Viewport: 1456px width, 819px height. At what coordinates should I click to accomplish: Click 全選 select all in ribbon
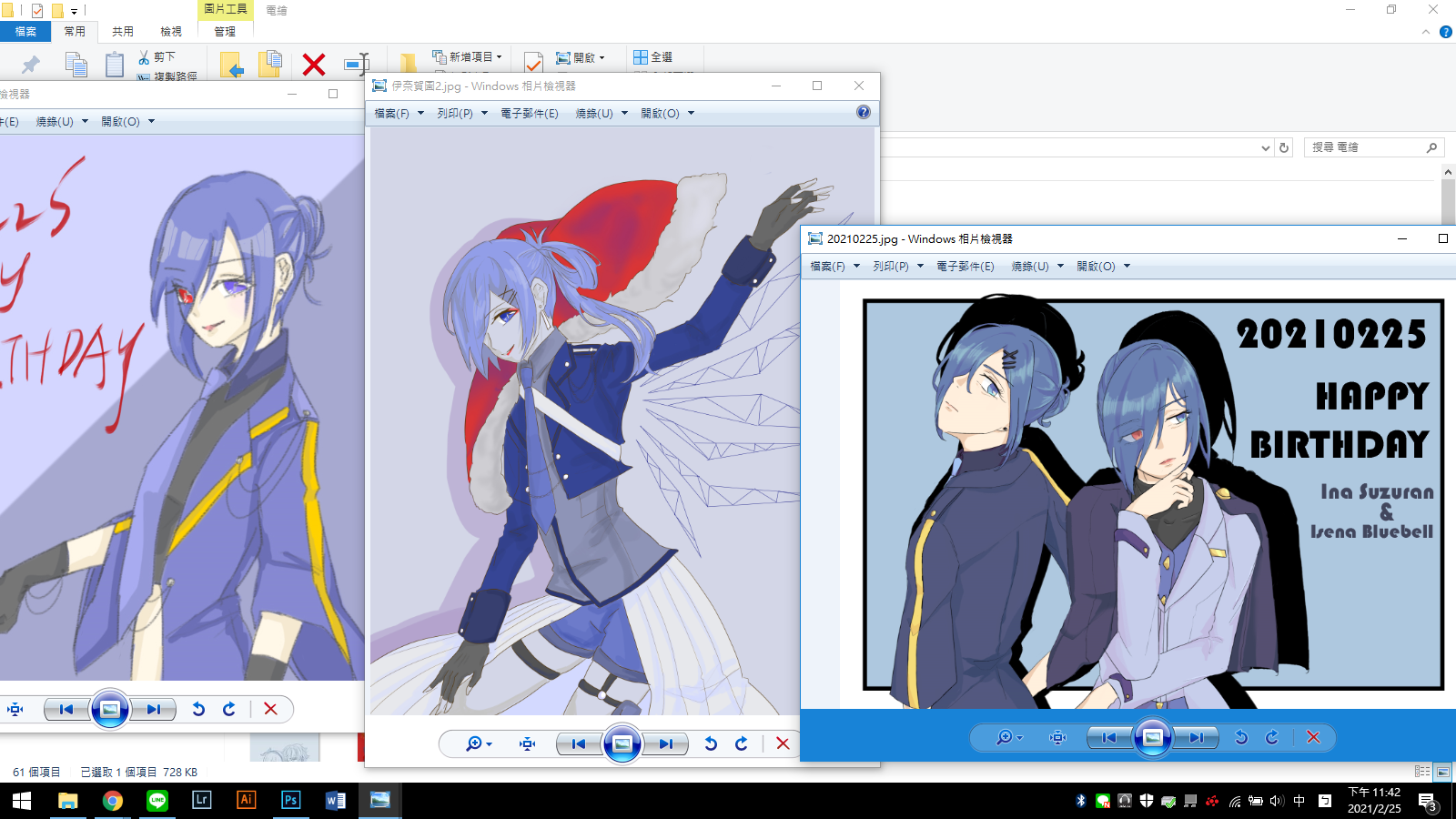652,56
